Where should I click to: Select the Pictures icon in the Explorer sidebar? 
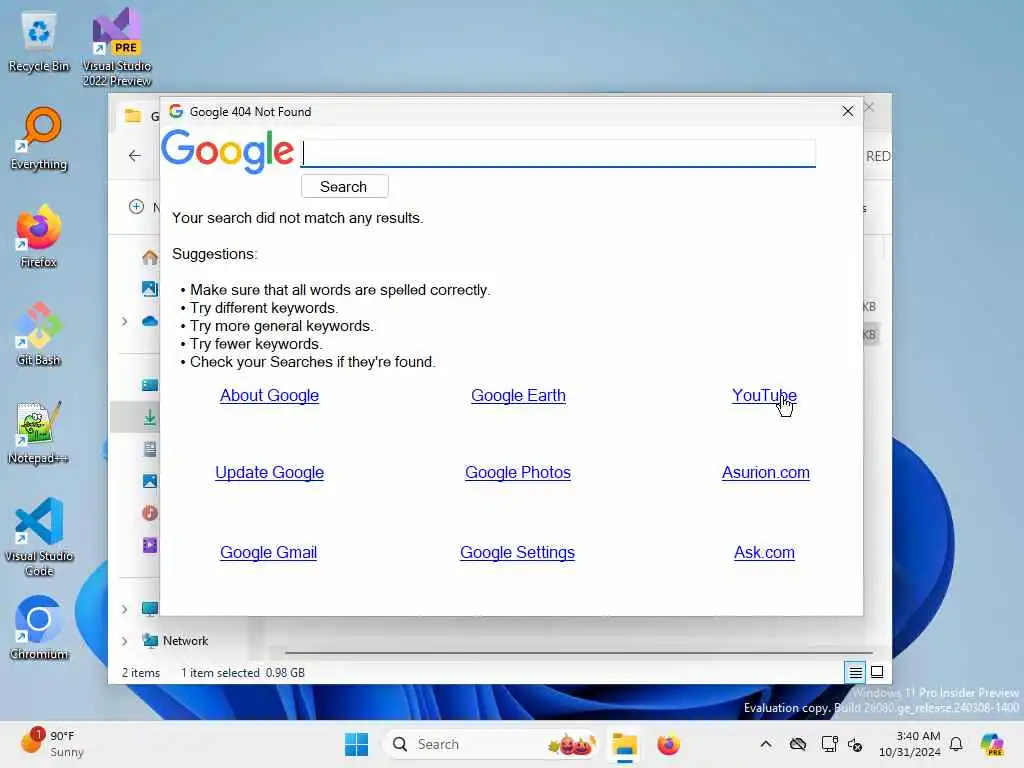pos(150,481)
